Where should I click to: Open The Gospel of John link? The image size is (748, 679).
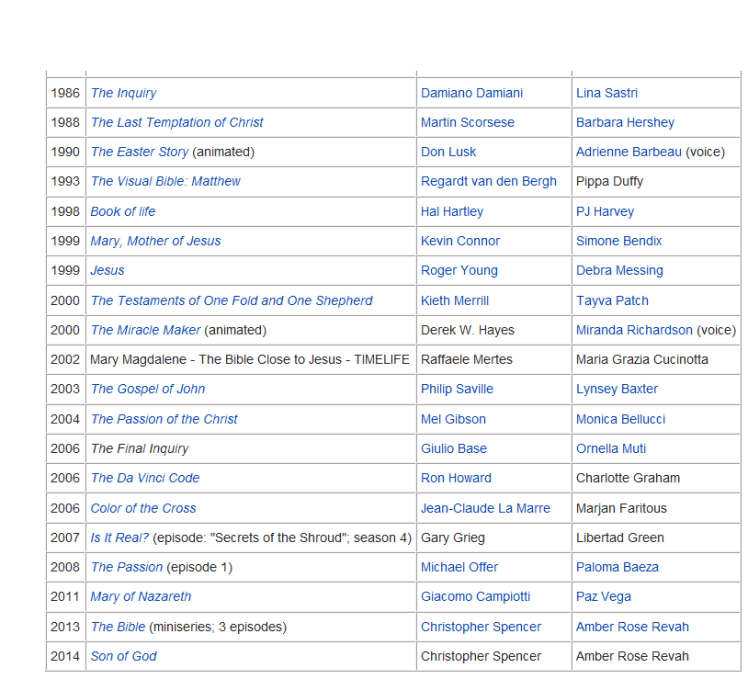[147, 389]
